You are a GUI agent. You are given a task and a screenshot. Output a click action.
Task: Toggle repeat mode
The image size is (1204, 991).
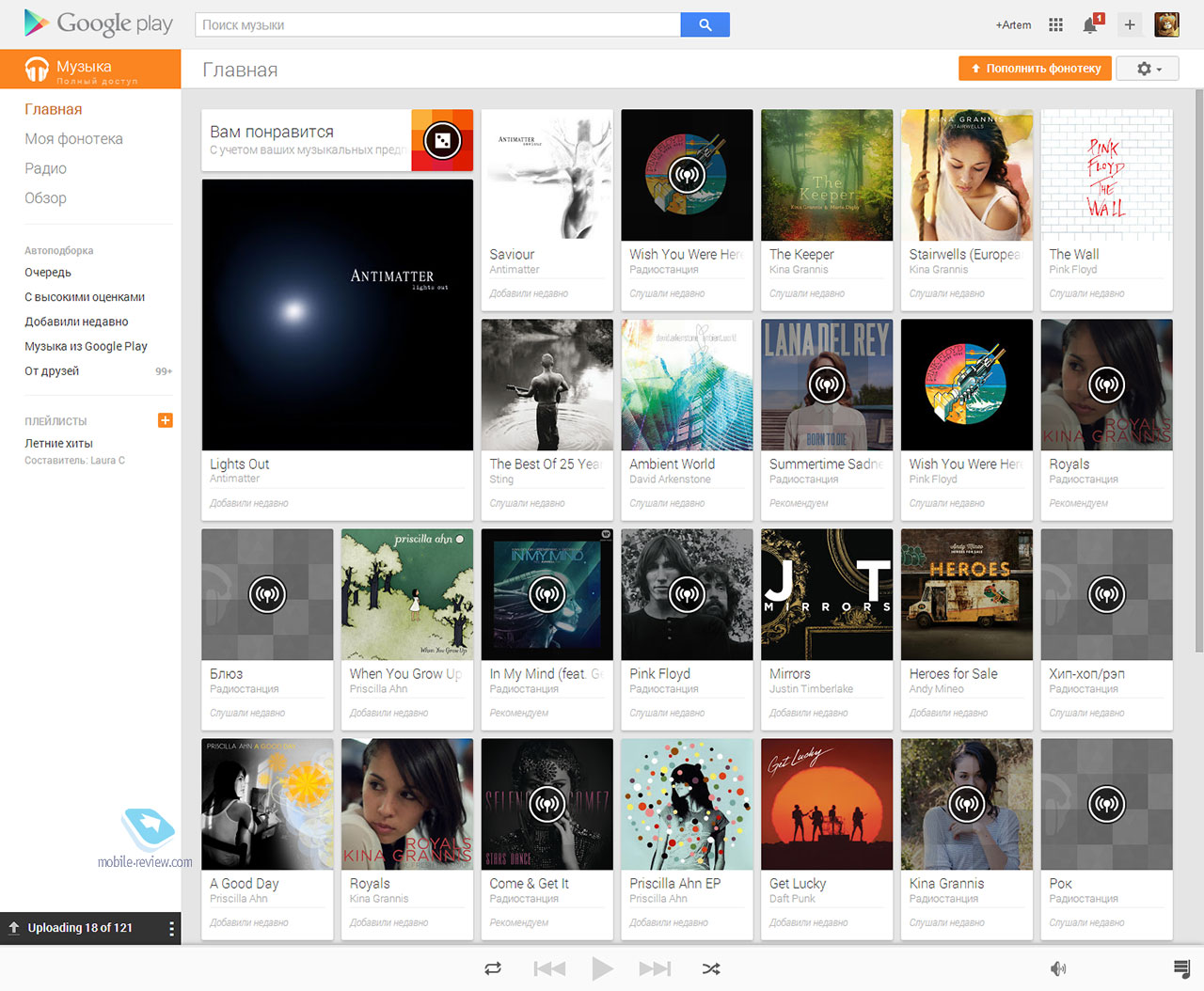pos(493,968)
